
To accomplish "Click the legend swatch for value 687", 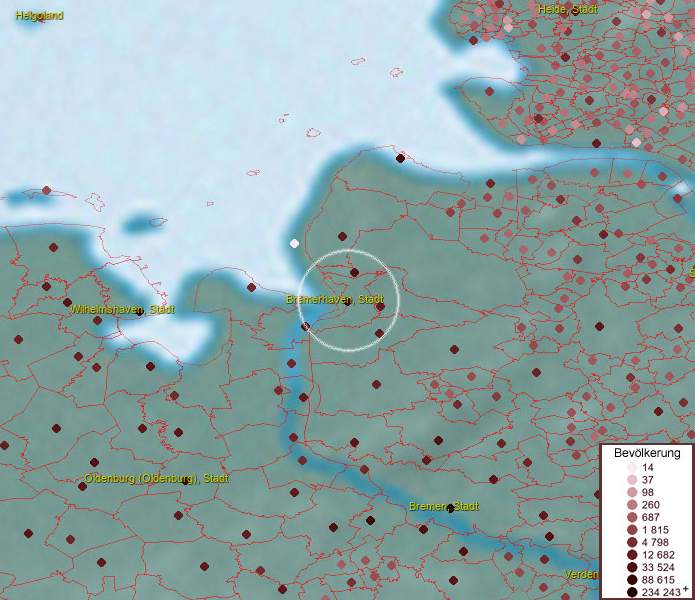I will tap(632, 517).
